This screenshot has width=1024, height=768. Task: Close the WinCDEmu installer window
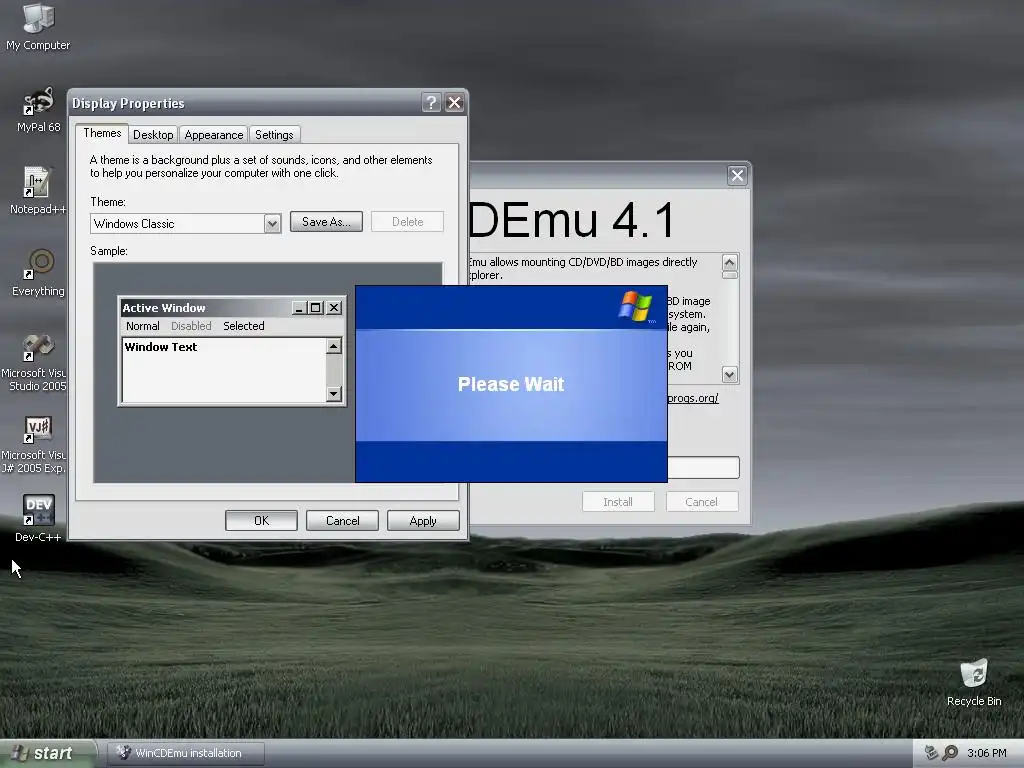point(737,175)
